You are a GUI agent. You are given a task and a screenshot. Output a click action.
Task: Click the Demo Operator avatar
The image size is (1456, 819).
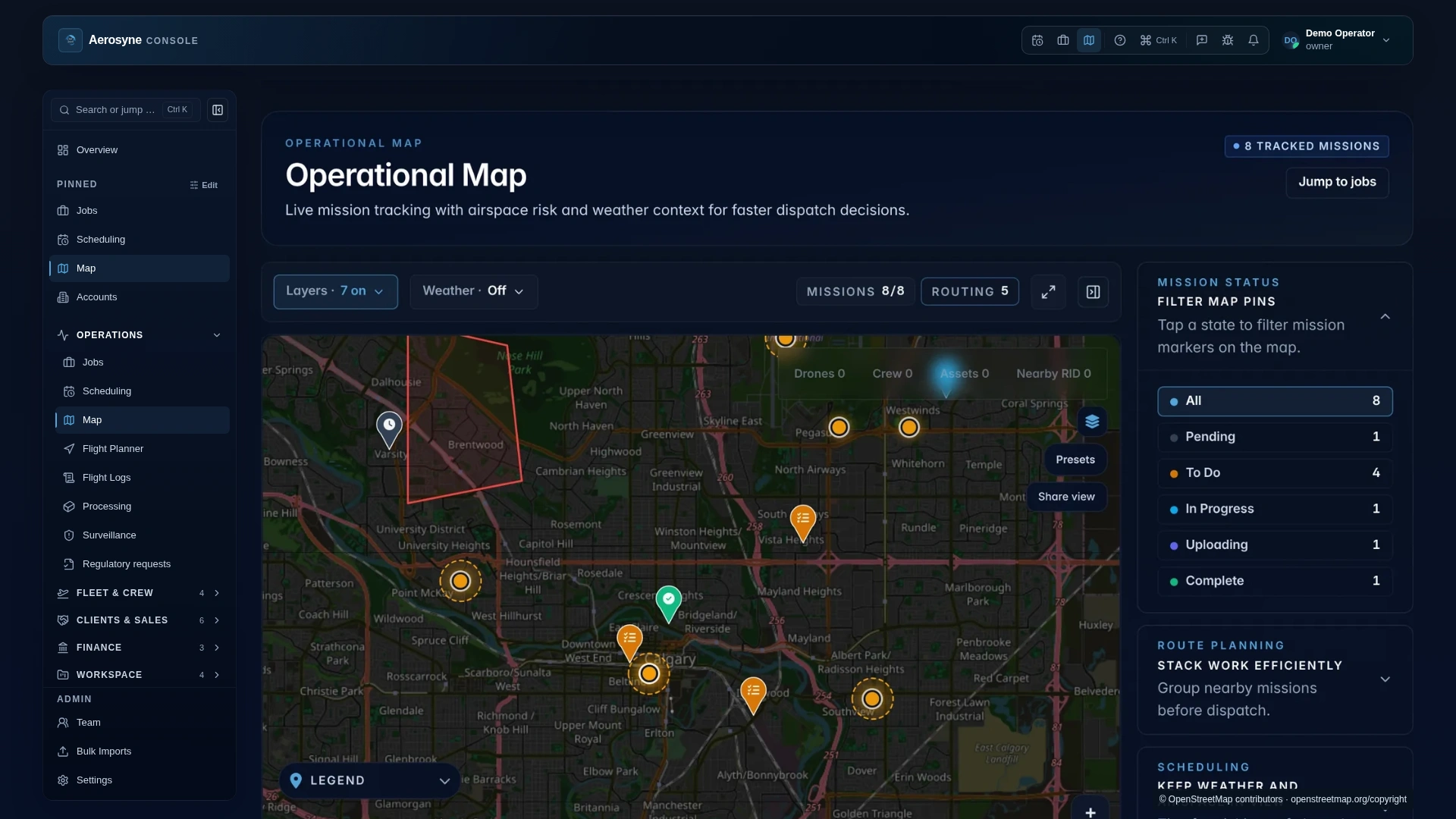[x=1291, y=40]
